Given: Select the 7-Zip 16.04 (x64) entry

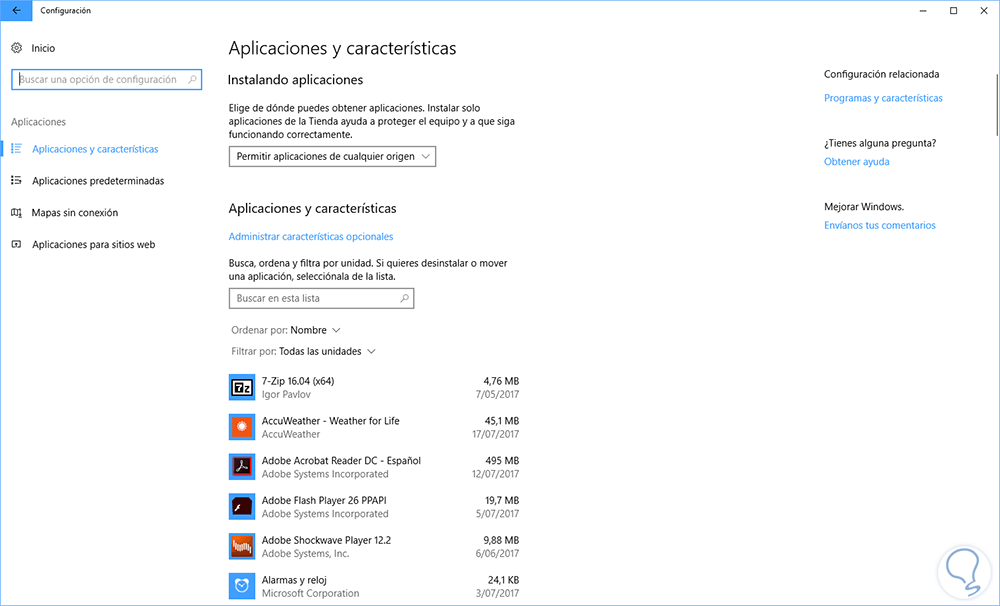Looking at the screenshot, I should pos(374,387).
